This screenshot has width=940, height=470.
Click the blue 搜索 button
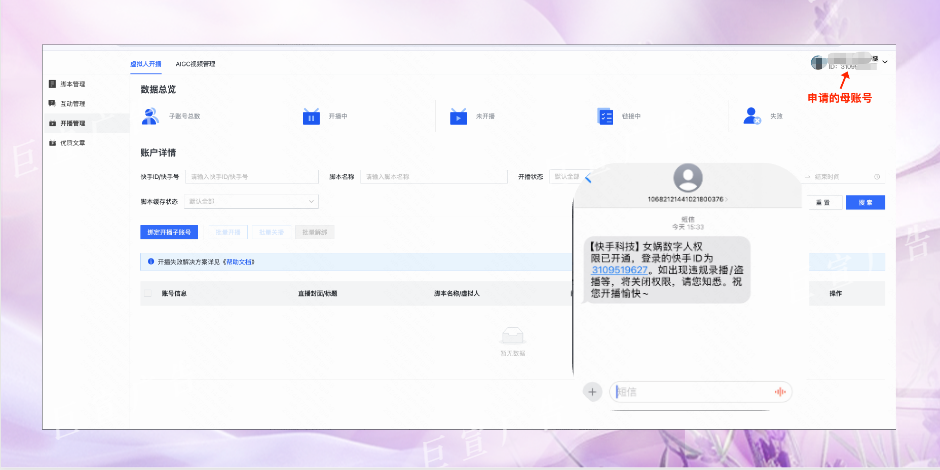tap(865, 203)
